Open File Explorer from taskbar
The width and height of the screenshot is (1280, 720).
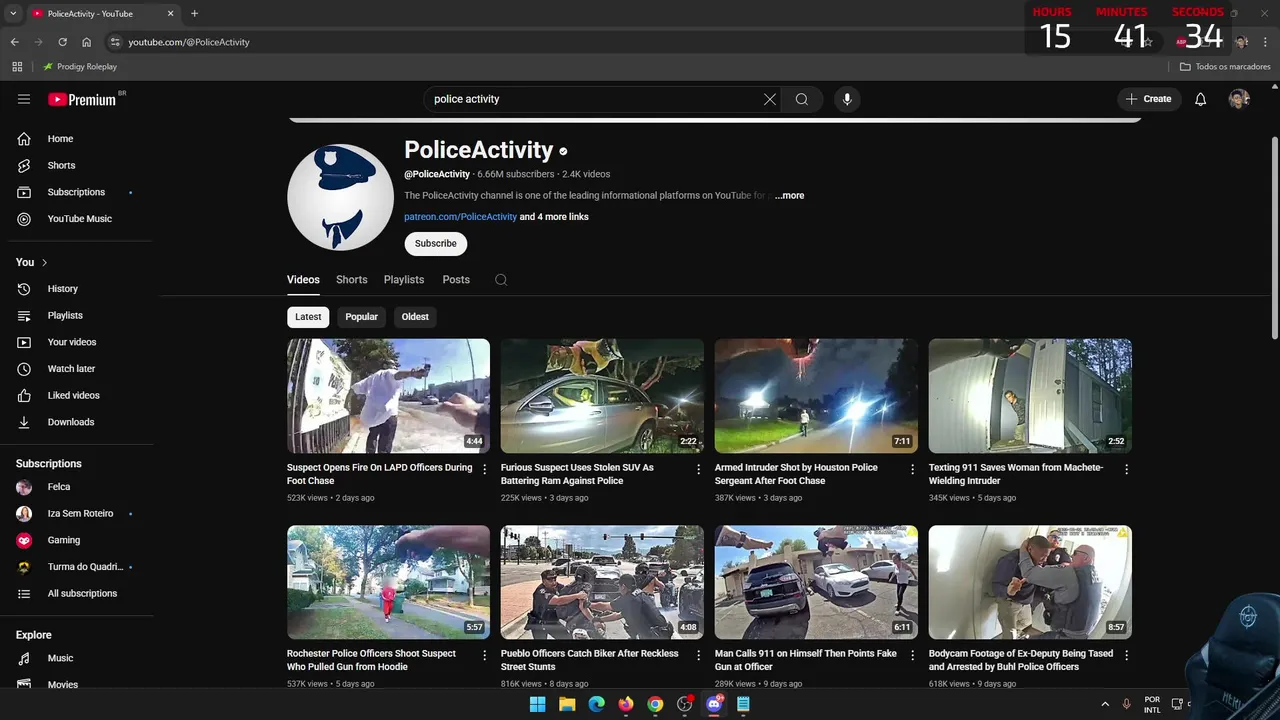[567, 704]
